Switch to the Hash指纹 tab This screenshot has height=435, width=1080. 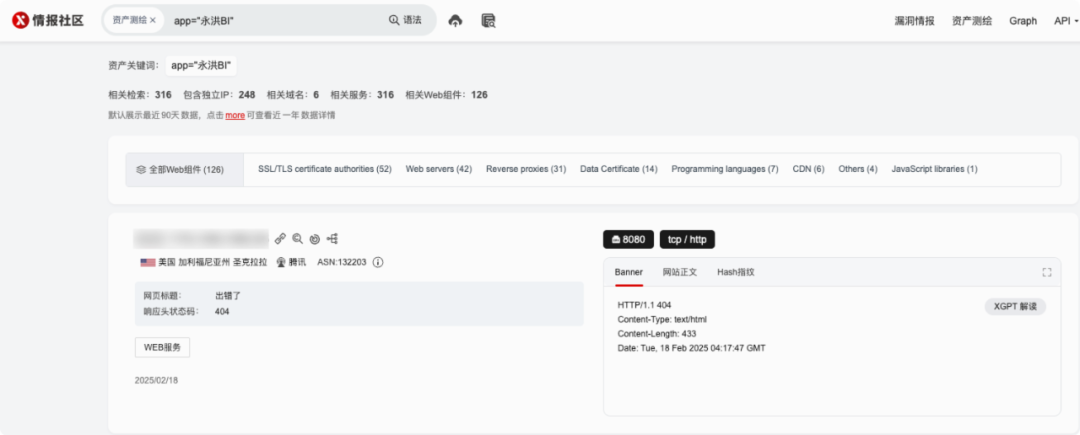coord(736,273)
